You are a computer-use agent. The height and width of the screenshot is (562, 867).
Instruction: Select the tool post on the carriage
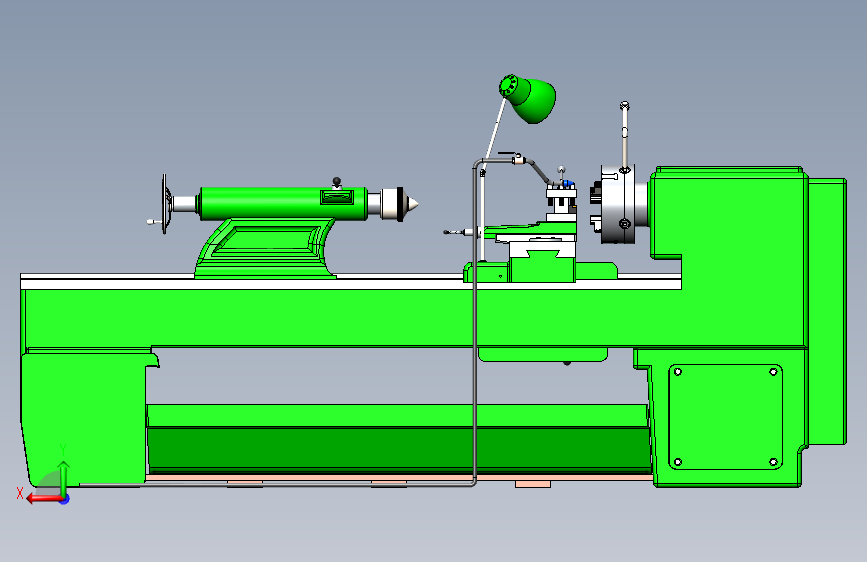pos(561,203)
